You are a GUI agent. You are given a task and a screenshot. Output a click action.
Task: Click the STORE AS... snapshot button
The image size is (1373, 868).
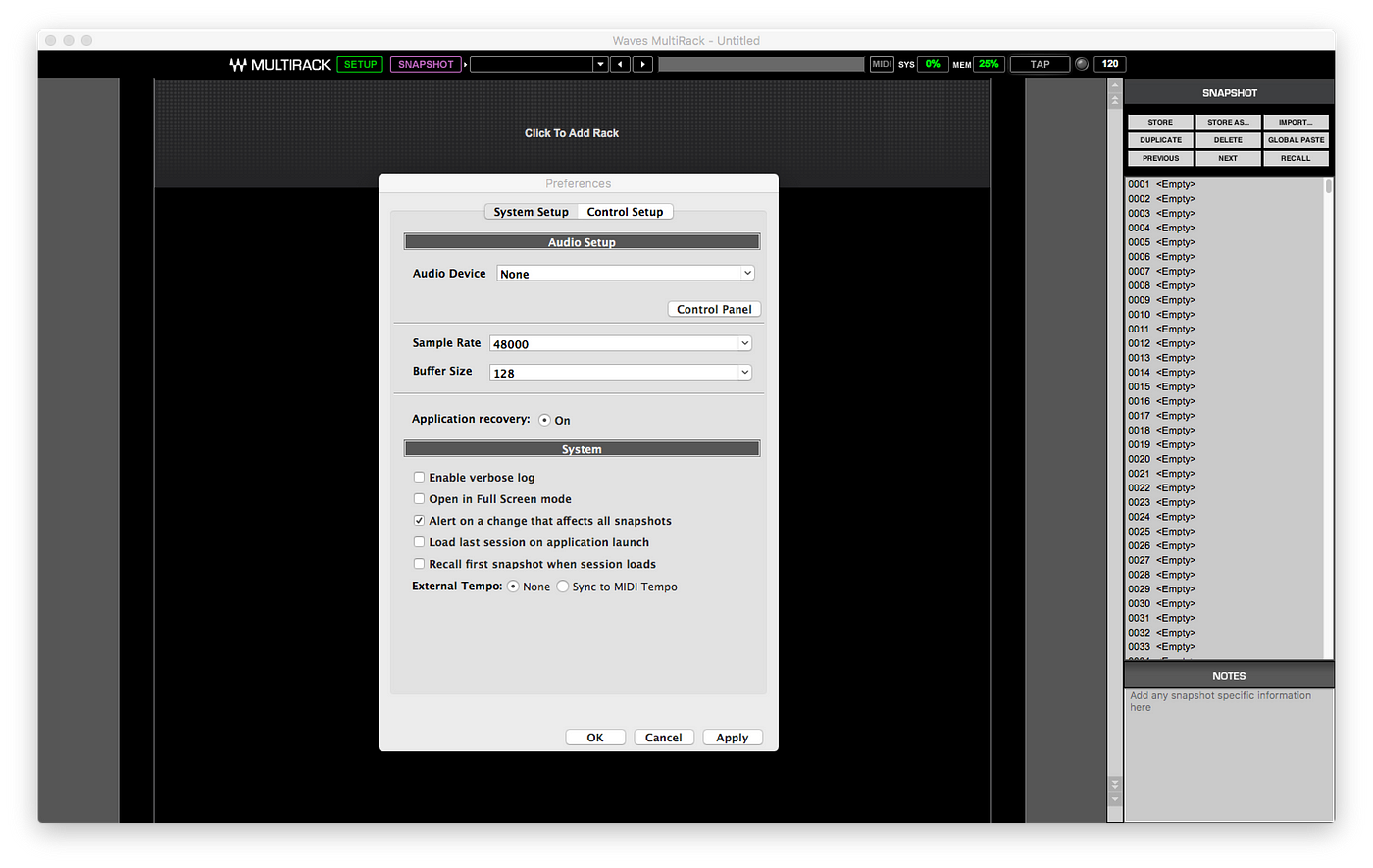[x=1228, y=123]
